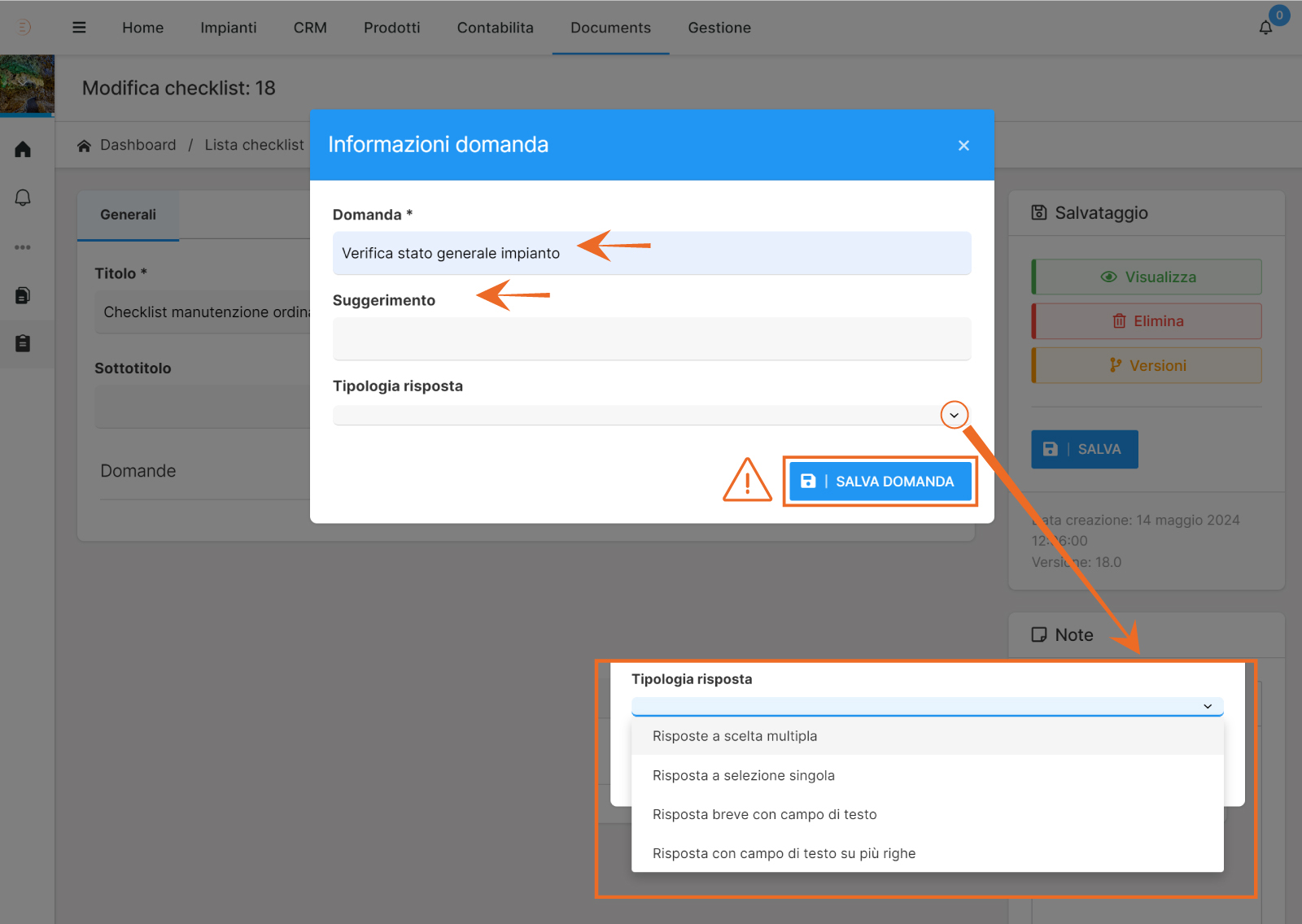Image resolution: width=1302 pixels, height=924 pixels.
Task: Select the clipboard checklist sidebar icon
Action: click(23, 343)
